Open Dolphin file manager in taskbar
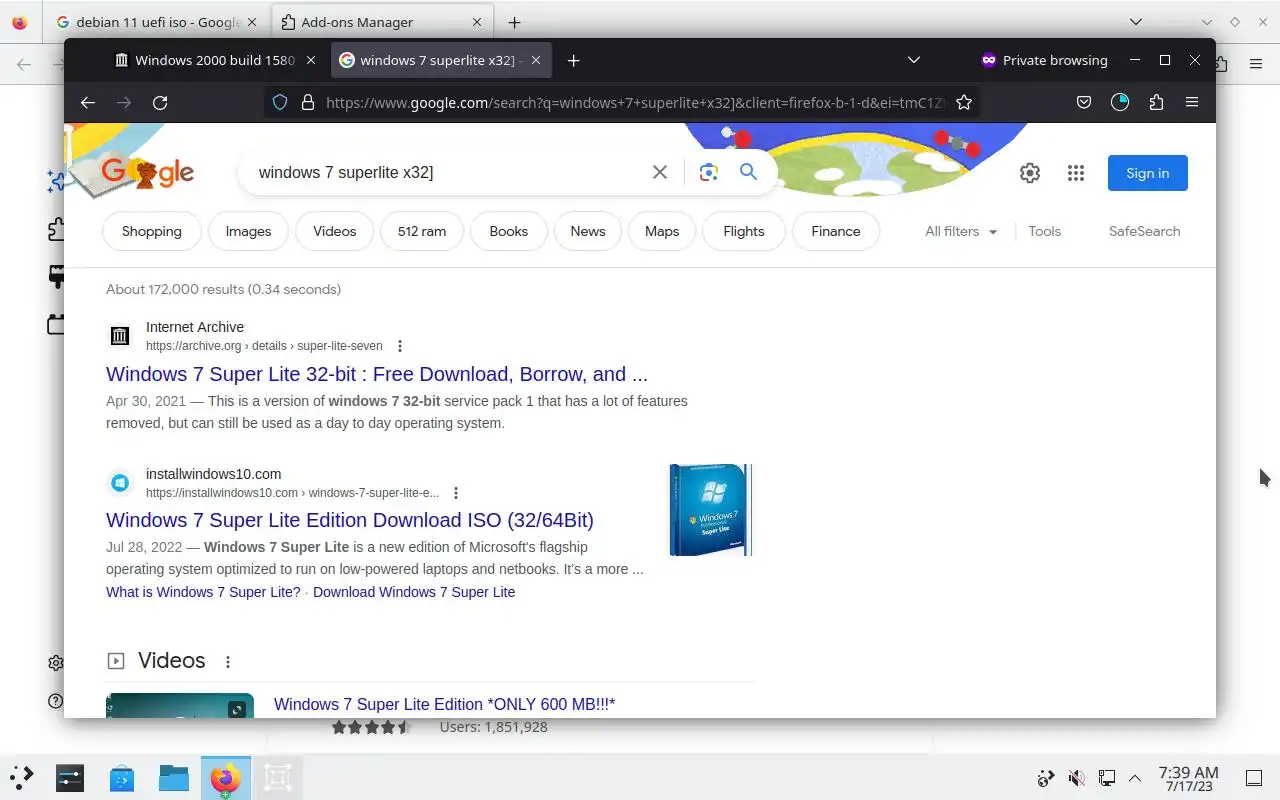1280x800 pixels. click(174, 777)
